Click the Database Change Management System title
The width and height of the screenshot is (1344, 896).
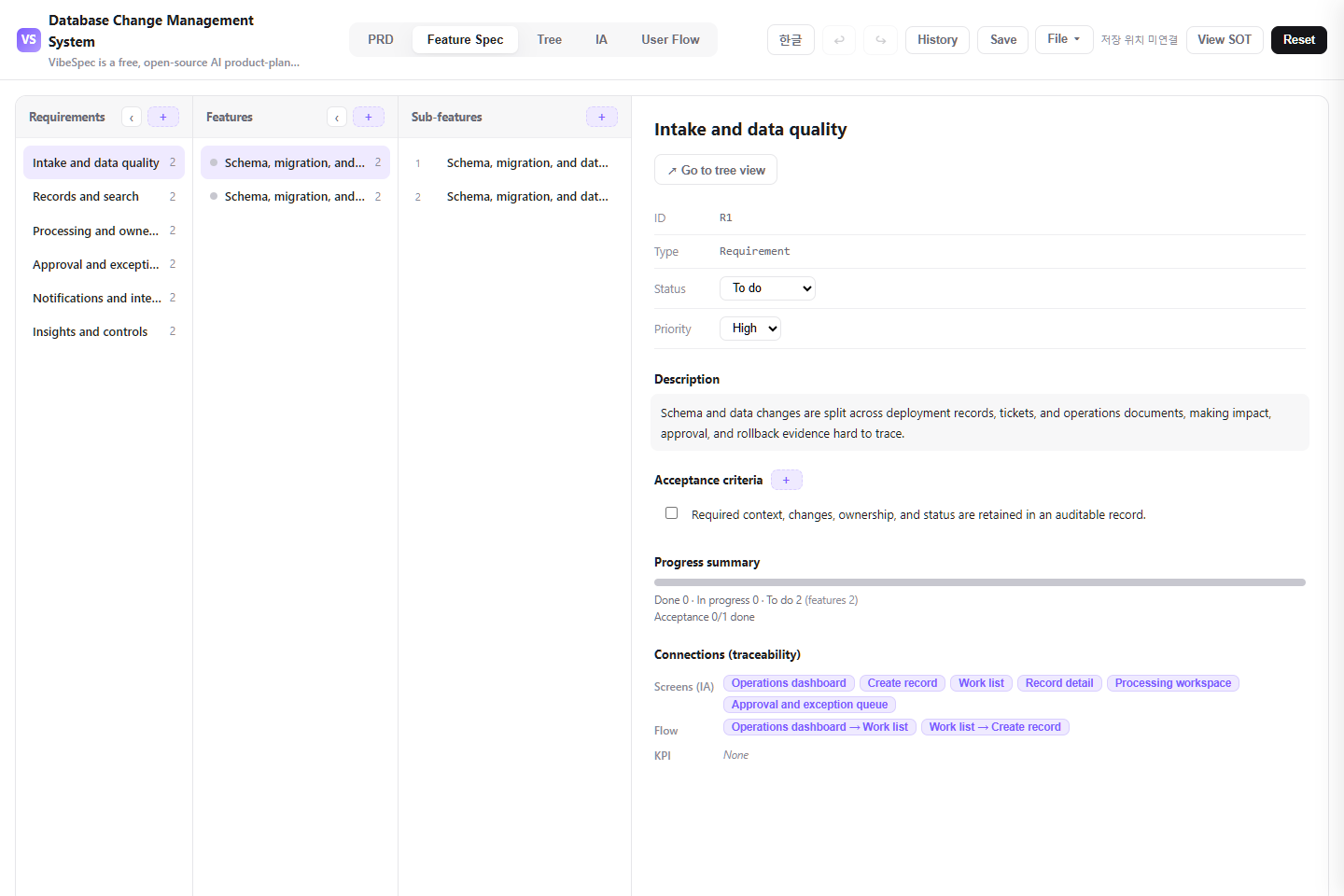coord(150,31)
